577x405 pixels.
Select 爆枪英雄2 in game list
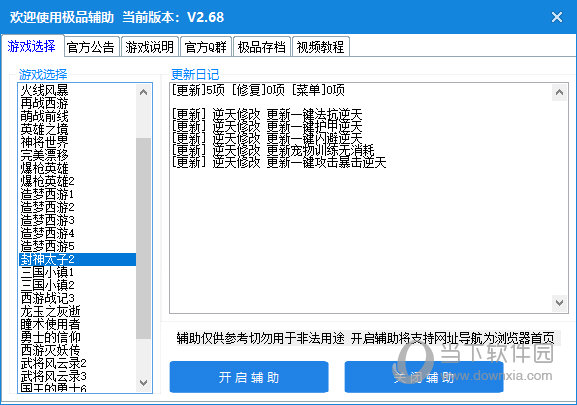tap(77, 181)
